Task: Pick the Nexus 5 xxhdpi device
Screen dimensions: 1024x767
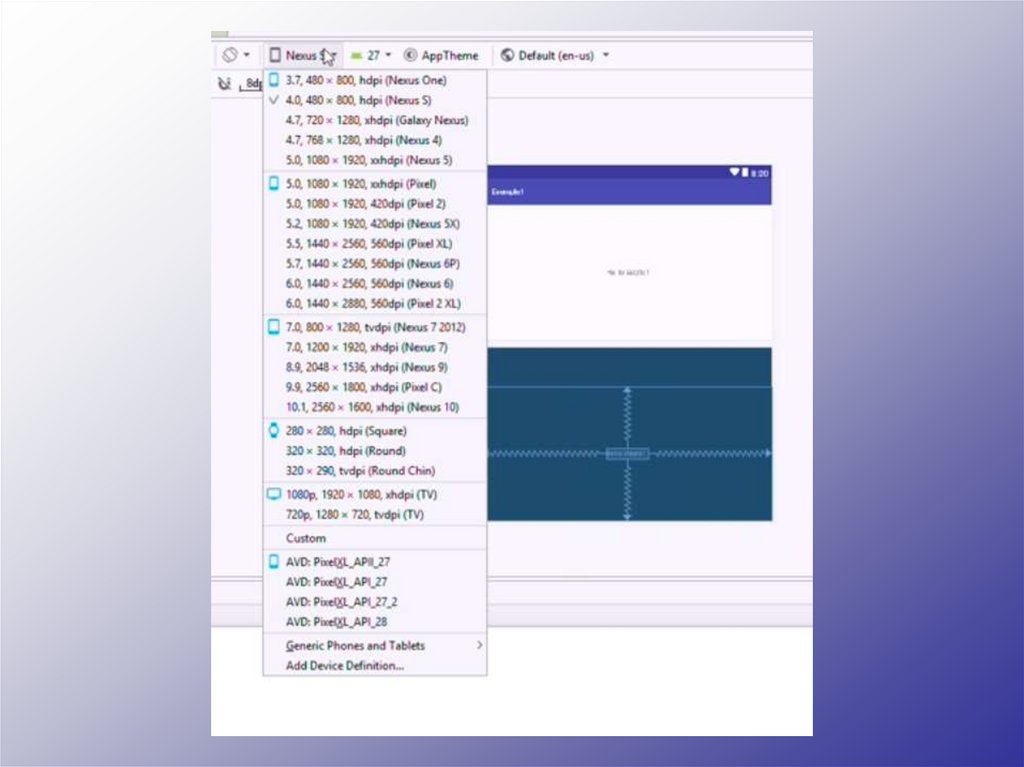Action: point(375,160)
